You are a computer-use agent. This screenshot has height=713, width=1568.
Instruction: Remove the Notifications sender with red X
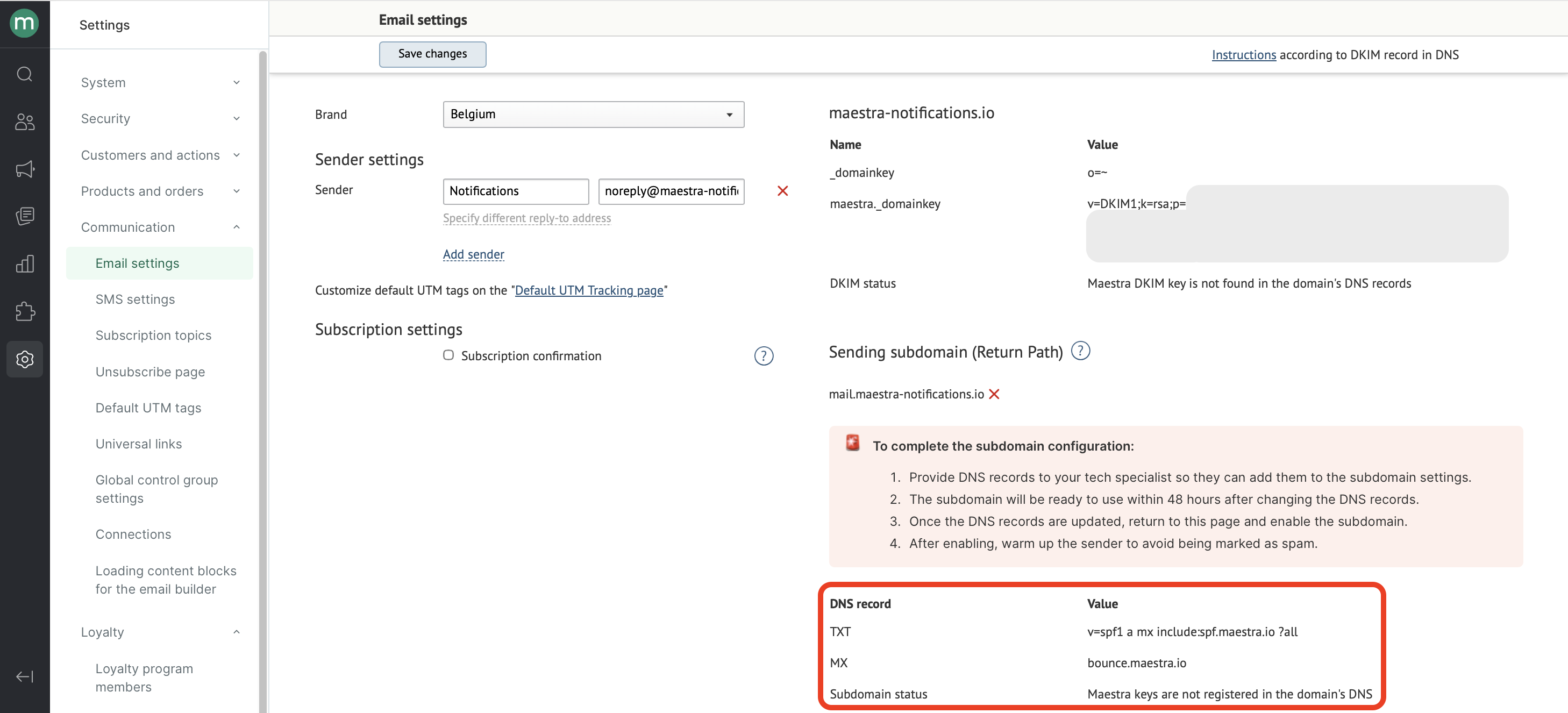click(x=783, y=191)
